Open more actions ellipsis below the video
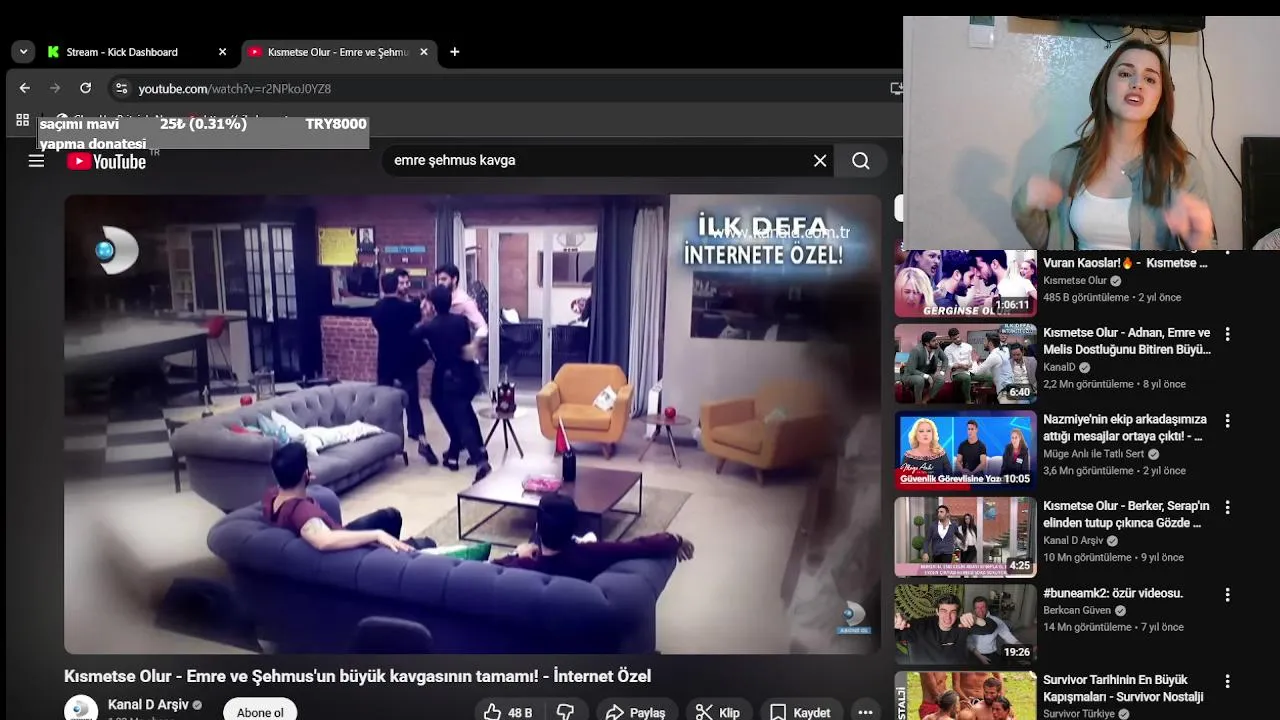The height and width of the screenshot is (720, 1280). 866,712
